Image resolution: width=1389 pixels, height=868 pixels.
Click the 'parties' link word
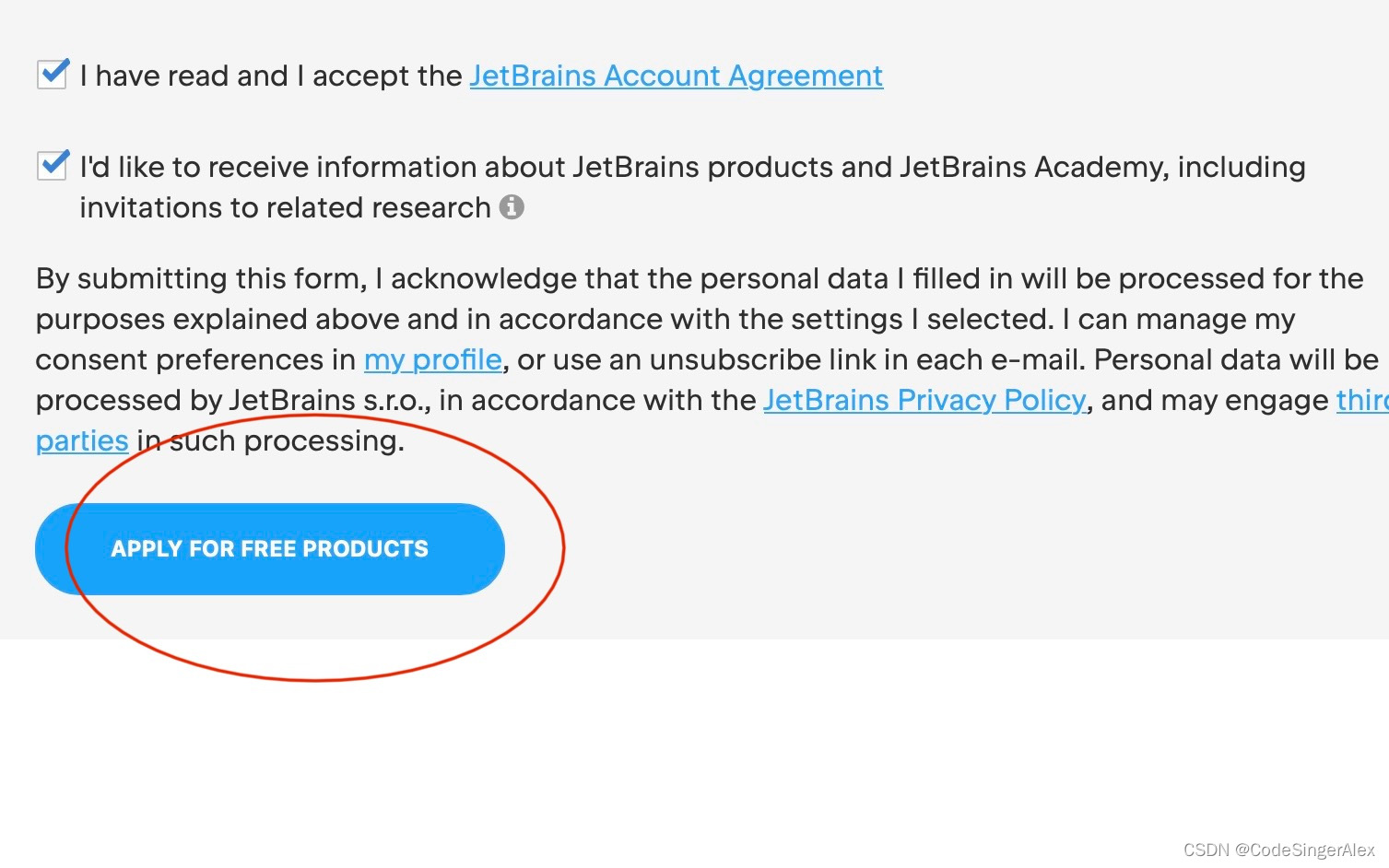[82, 440]
